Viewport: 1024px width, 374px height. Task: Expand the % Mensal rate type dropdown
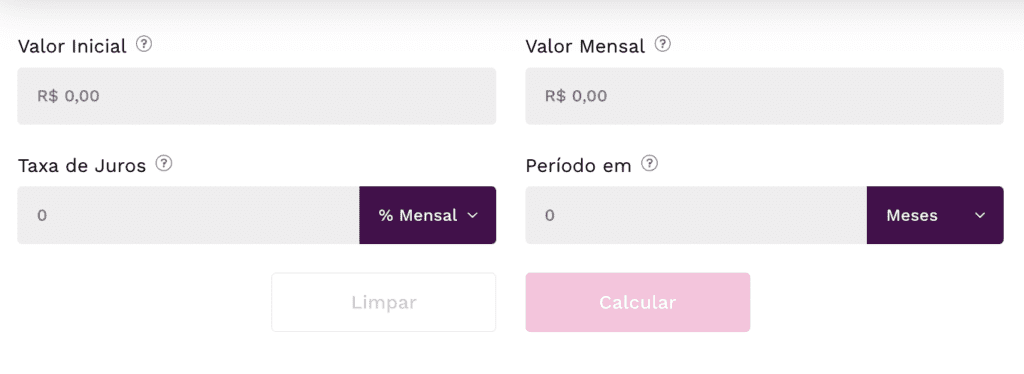428,215
